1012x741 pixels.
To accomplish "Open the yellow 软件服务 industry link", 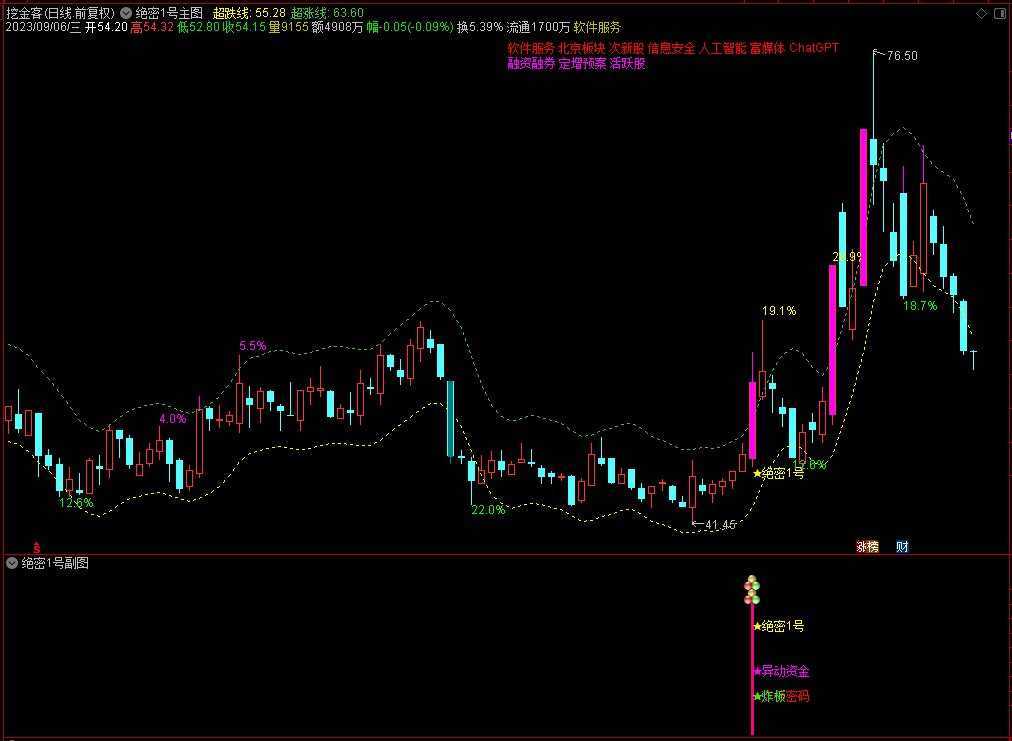I will [x=597, y=28].
